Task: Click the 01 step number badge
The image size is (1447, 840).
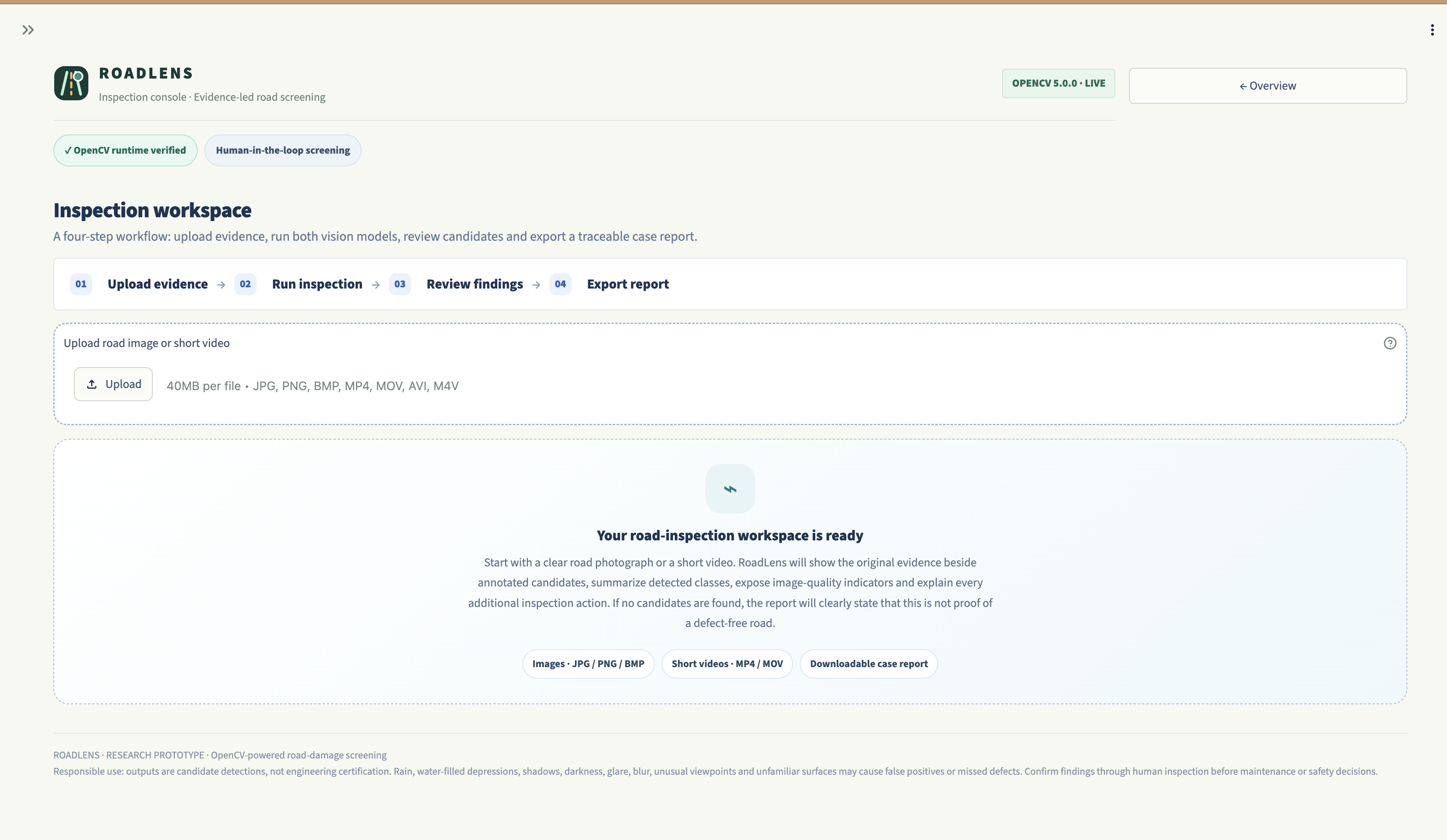Action: pyautogui.click(x=81, y=284)
